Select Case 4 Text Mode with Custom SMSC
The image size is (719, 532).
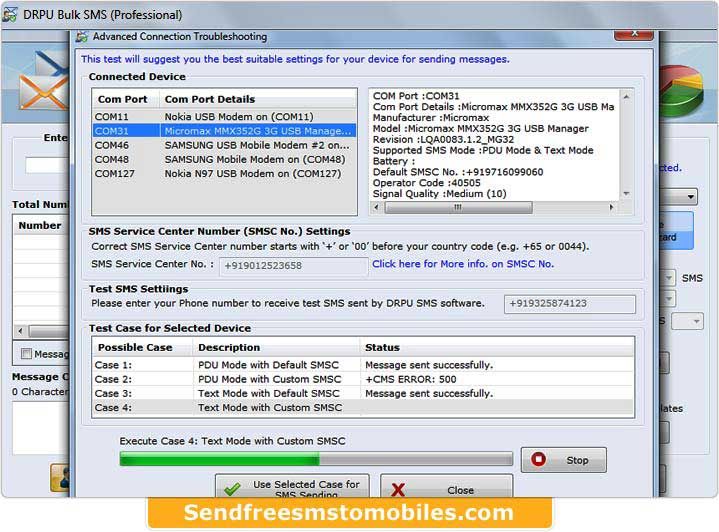click(x=363, y=408)
